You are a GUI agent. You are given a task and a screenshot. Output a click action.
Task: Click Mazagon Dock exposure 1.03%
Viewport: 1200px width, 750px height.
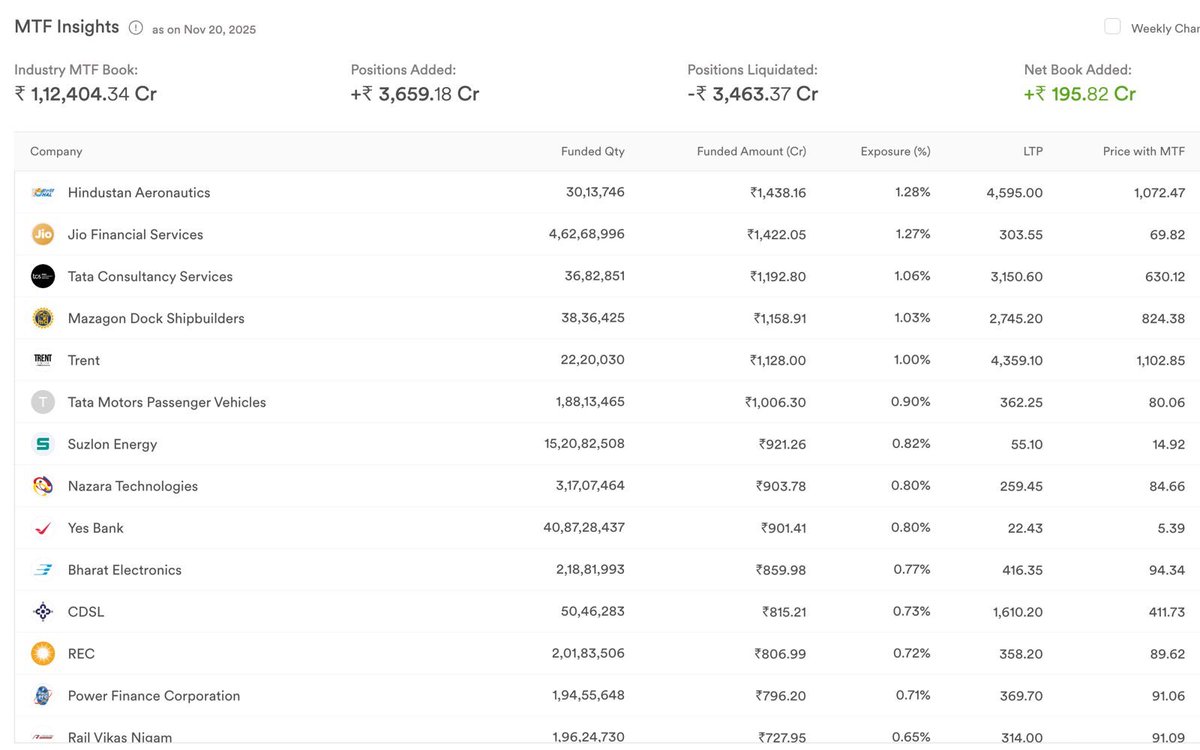pos(913,318)
